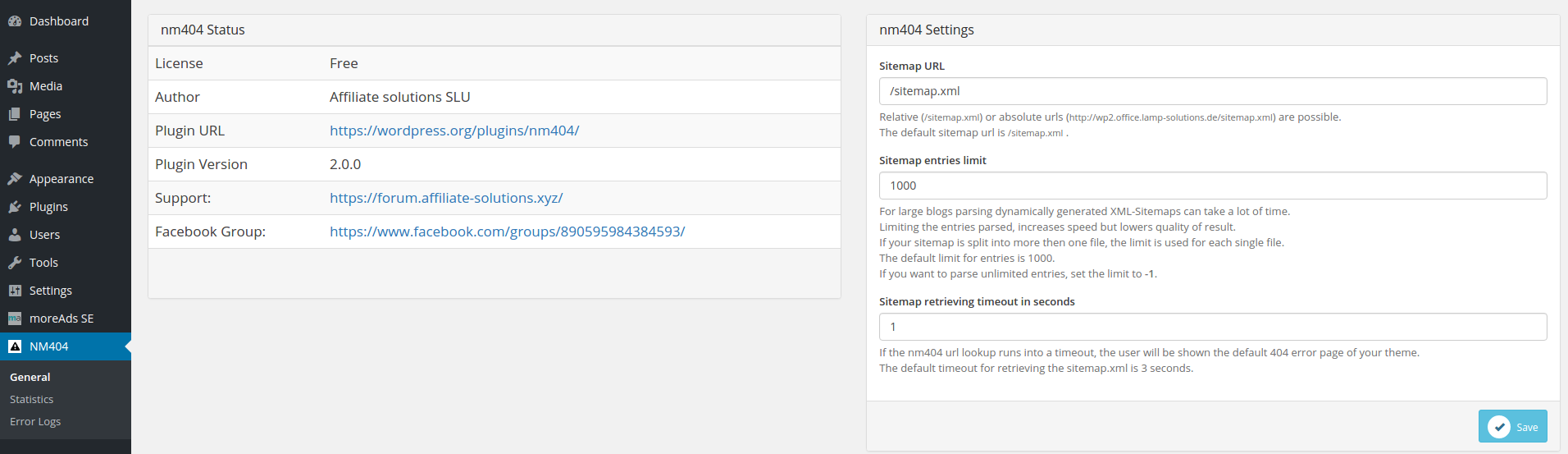Select the NM404 menu item
This screenshot has width=1568, height=454.
coord(66,346)
